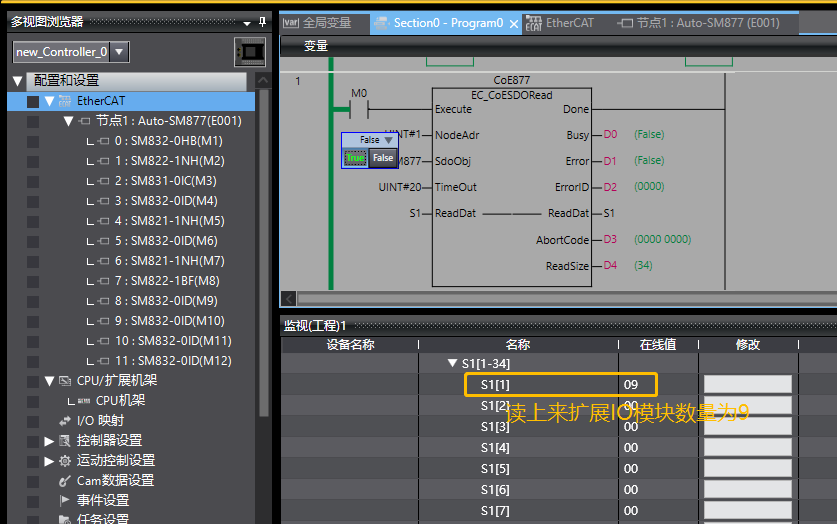The width and height of the screenshot is (837, 524).
Task: Click the EtherCAT network icon in tree
Action: pyautogui.click(x=65, y=101)
